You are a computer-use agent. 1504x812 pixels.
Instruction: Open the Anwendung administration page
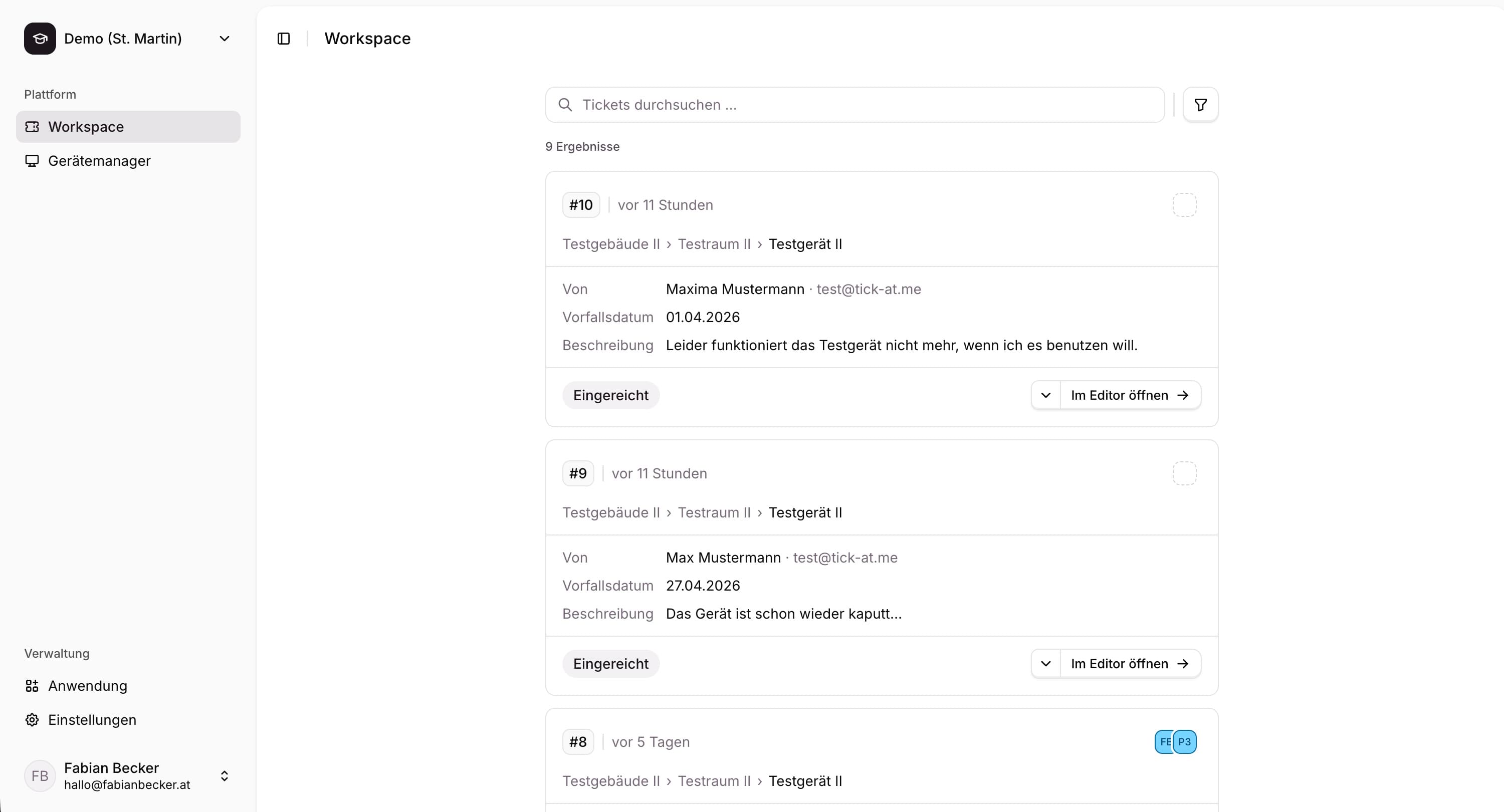(88, 686)
